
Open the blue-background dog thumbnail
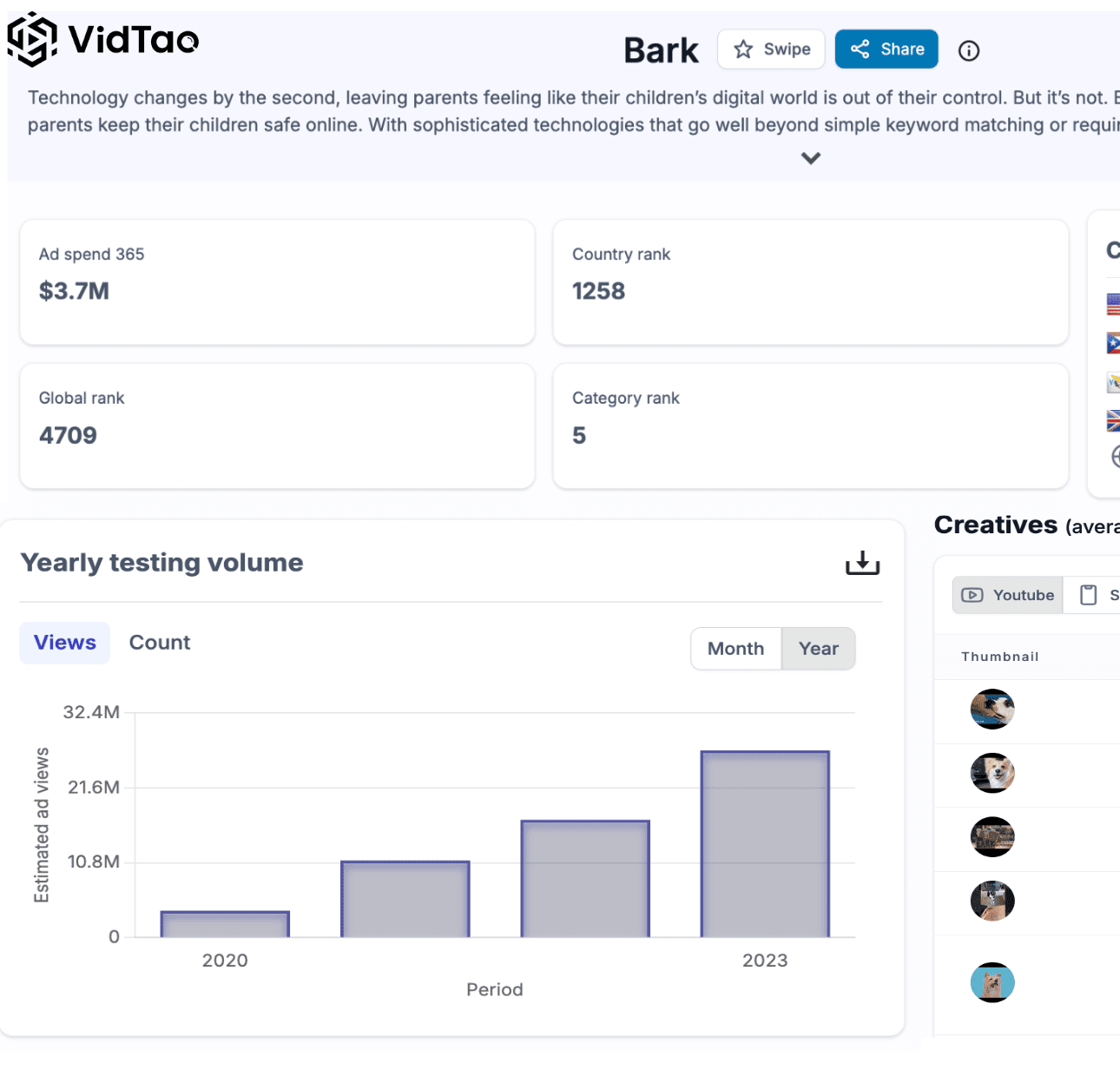coord(992,982)
